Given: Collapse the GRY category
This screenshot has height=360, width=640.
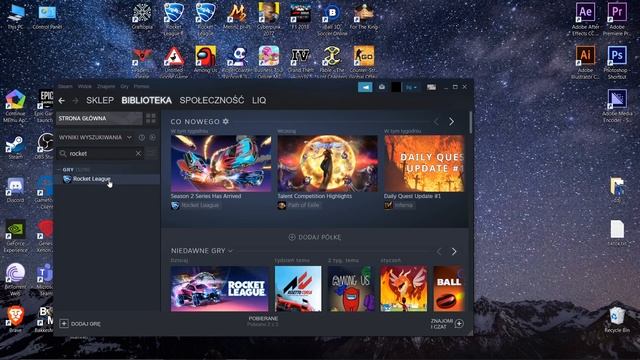Looking at the screenshot, I should click(59, 169).
